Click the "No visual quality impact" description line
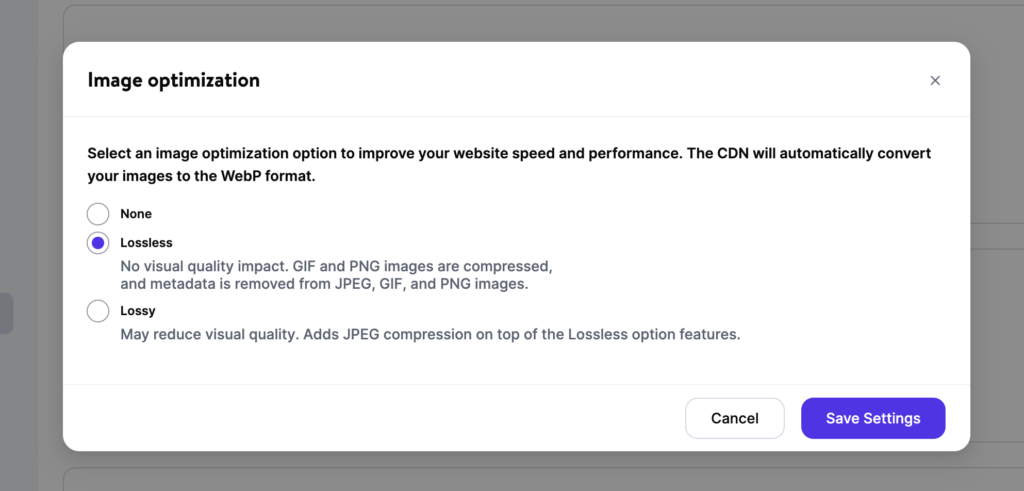Screen dimensions: 1024x491 coord(337,267)
